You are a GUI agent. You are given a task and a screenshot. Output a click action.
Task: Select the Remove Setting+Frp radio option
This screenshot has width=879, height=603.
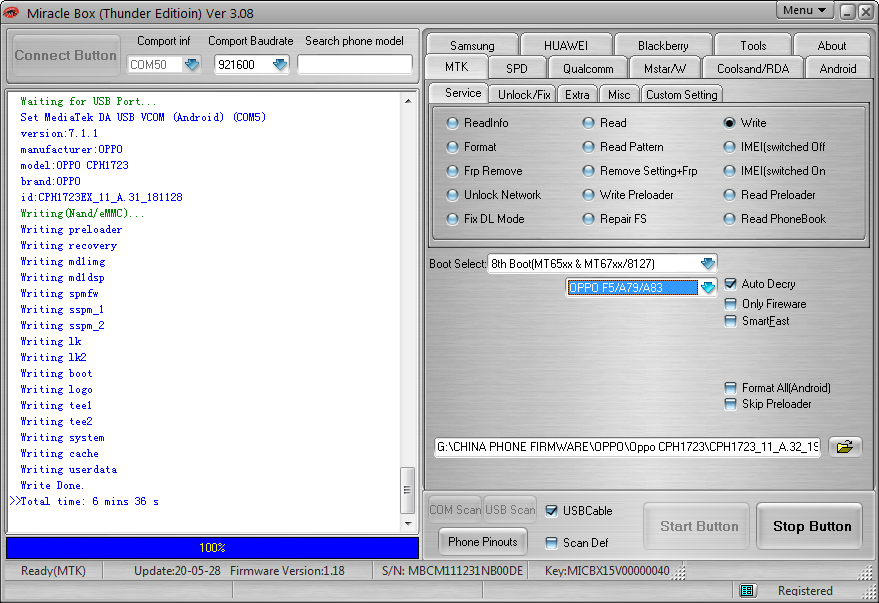click(588, 171)
